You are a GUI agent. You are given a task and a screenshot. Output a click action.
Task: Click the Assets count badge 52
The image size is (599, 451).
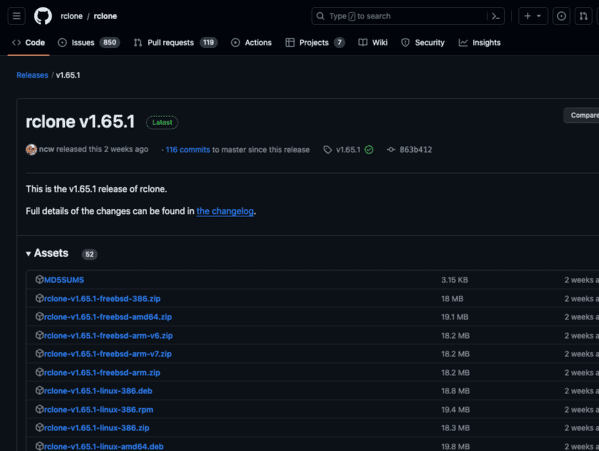pyautogui.click(x=89, y=254)
